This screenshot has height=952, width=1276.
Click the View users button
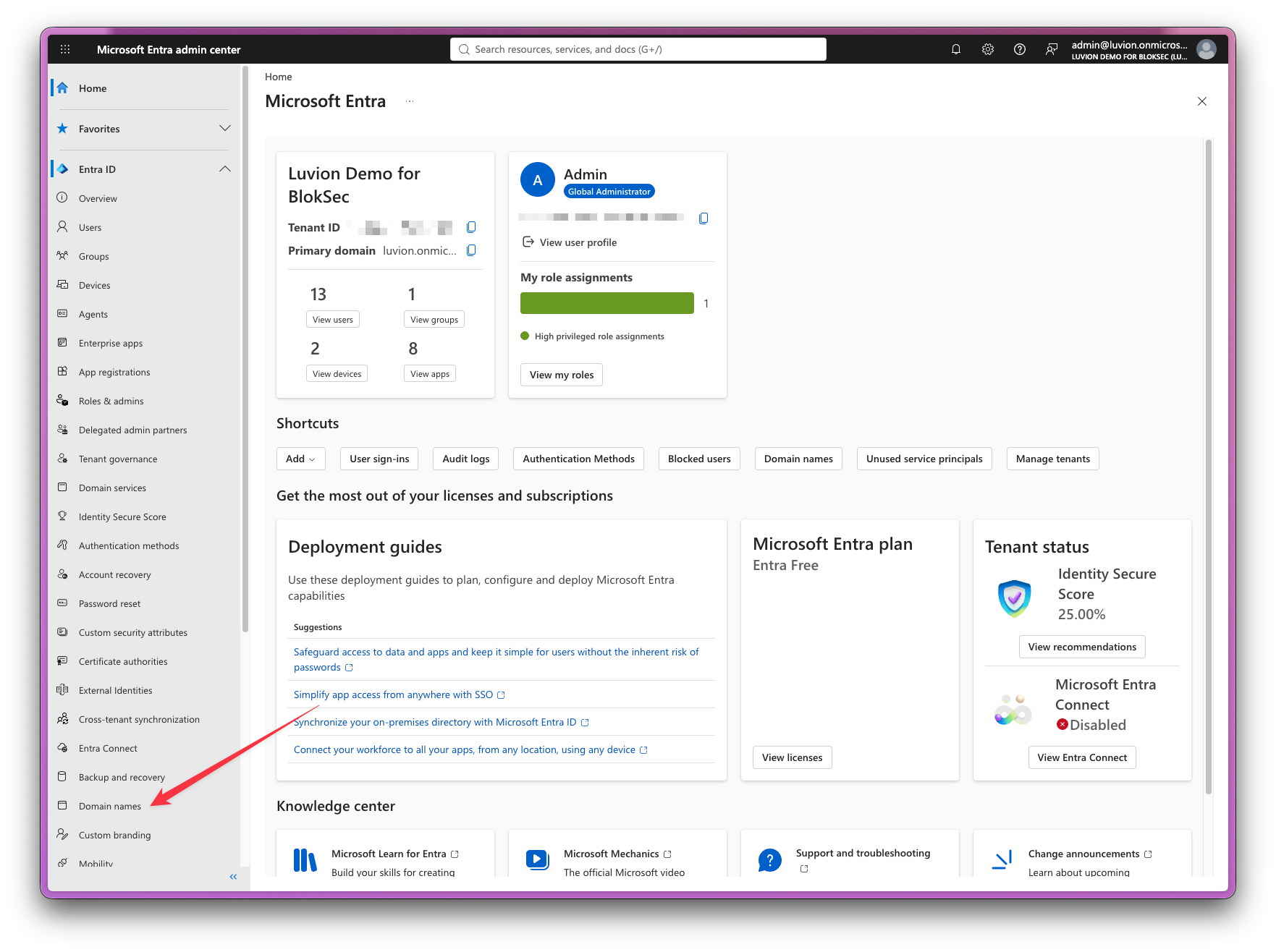[x=333, y=320]
